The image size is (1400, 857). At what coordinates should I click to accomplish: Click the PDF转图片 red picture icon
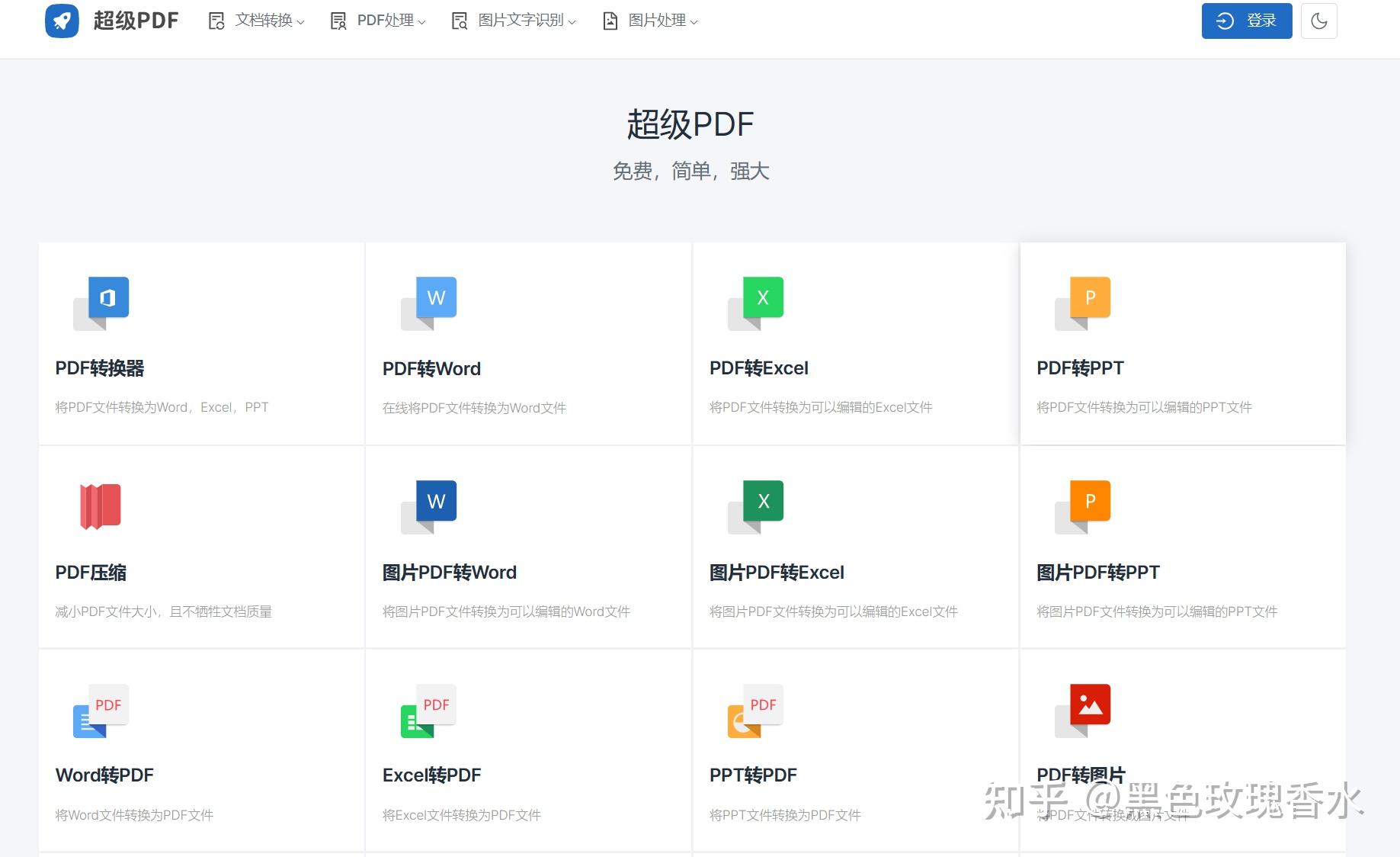click(x=1083, y=711)
